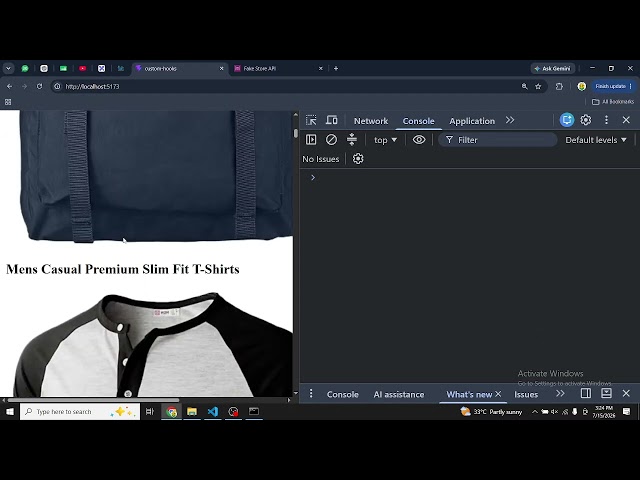Image resolution: width=640 pixels, height=480 pixels.
Task: Toggle the device toolbar icon
Action: [x=331, y=120]
